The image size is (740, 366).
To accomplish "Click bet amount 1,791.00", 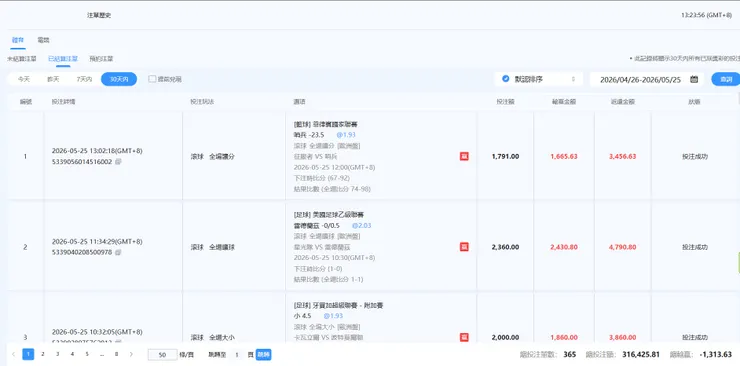I will click(x=505, y=157).
